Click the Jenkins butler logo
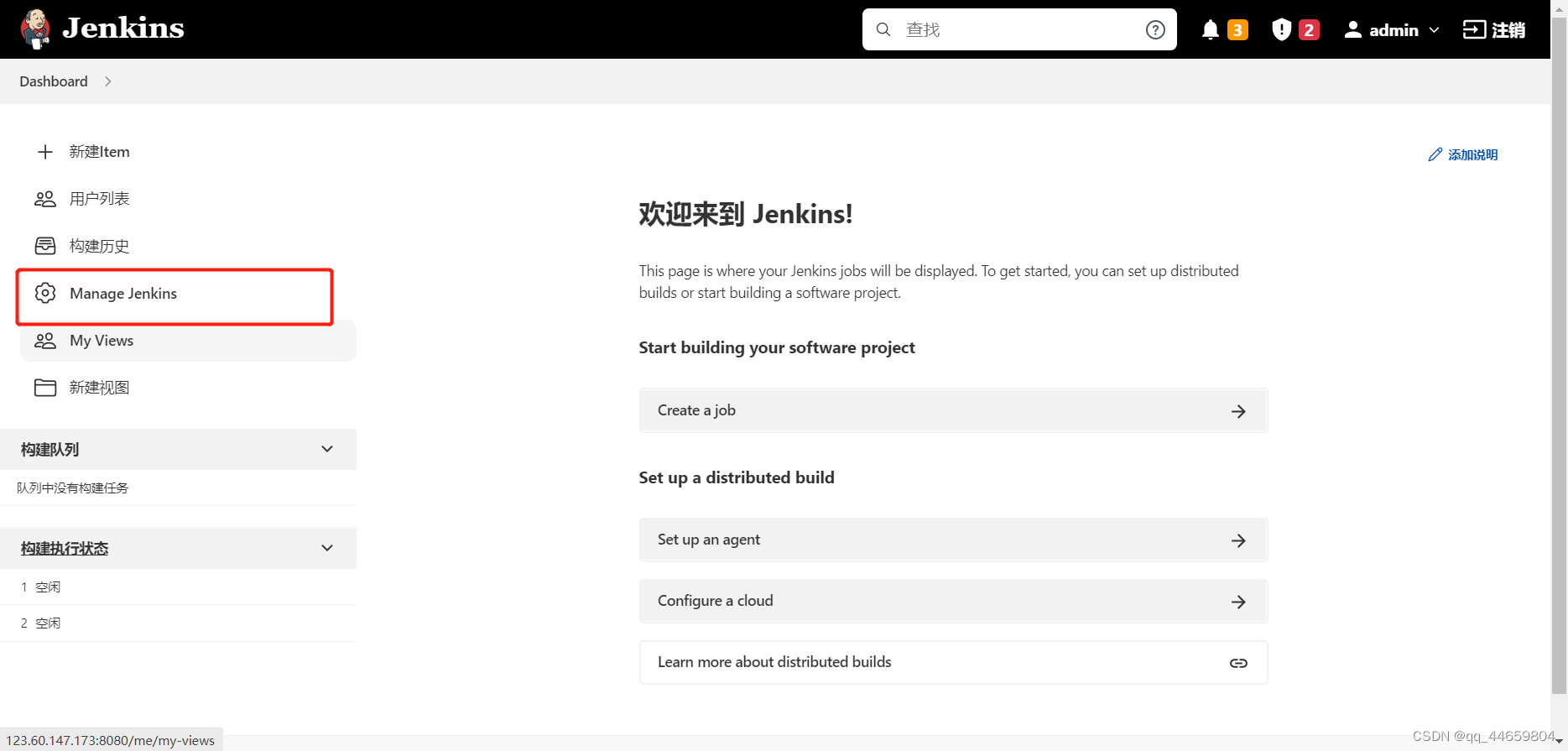The image size is (1568, 751). pos(35,29)
